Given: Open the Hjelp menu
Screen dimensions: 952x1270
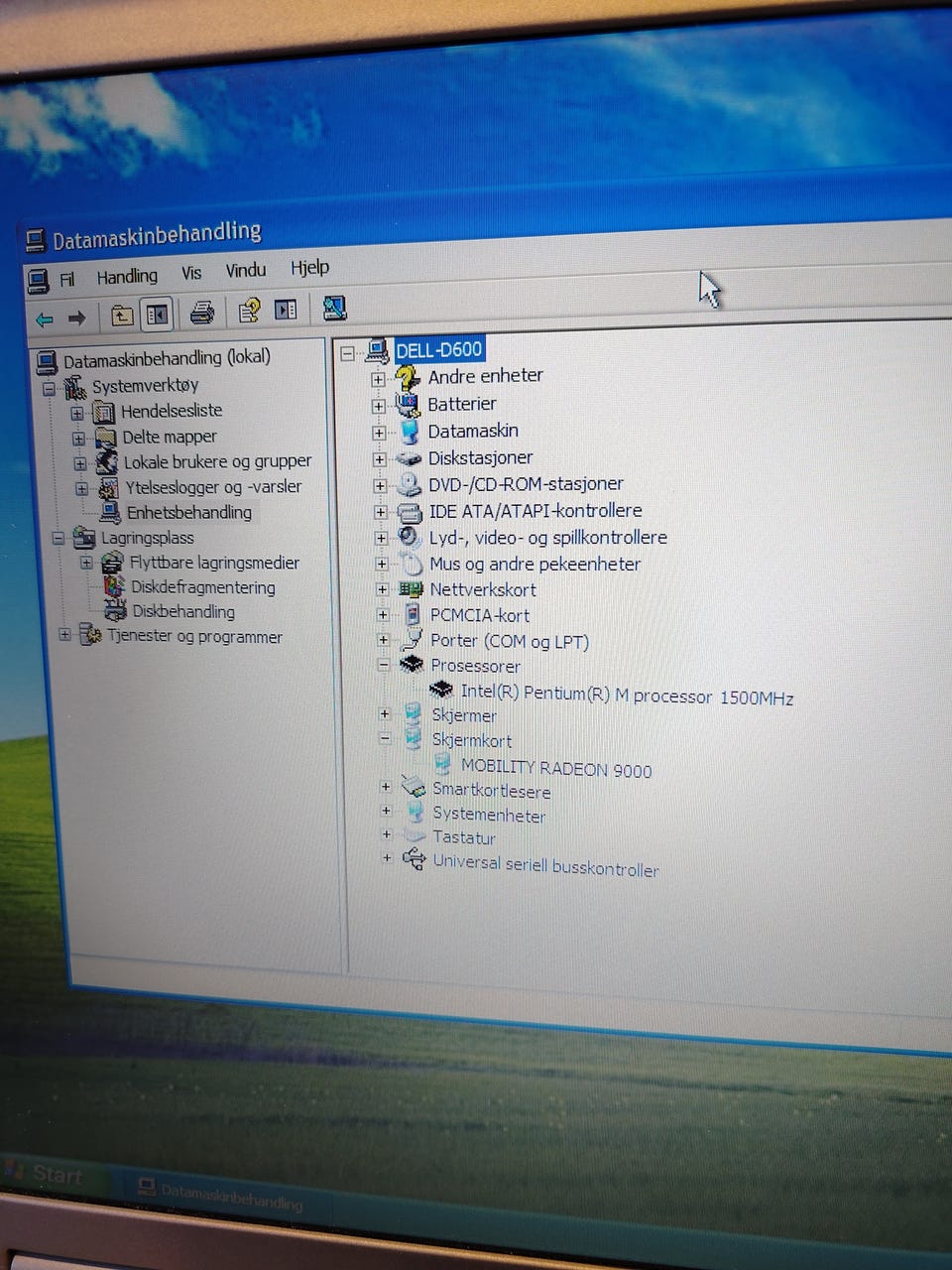Looking at the screenshot, I should point(309,267).
